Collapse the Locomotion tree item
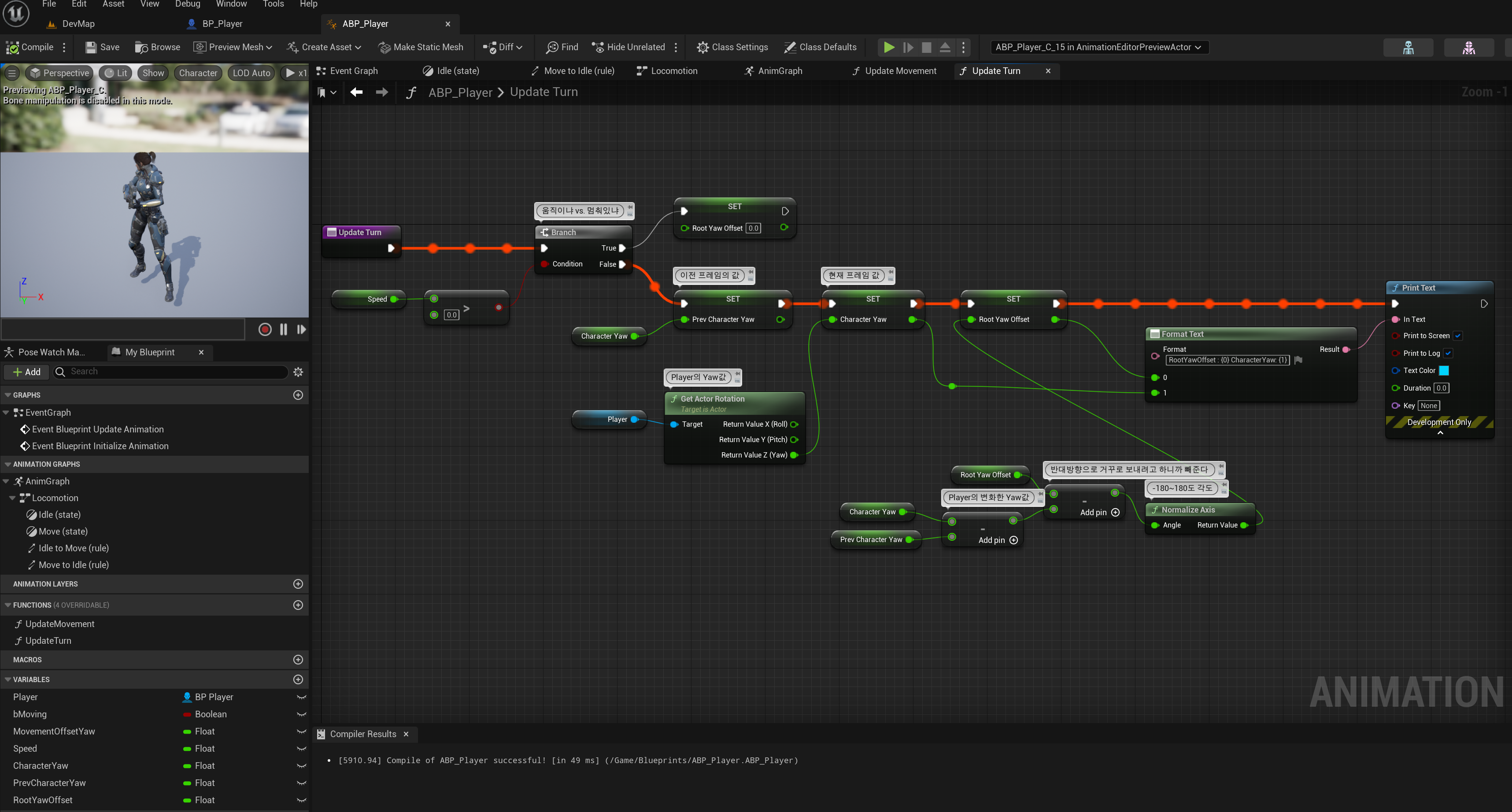The image size is (1512, 812). click(12, 498)
